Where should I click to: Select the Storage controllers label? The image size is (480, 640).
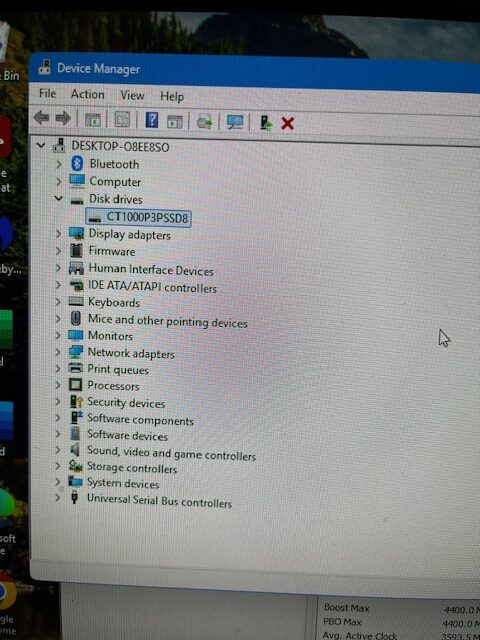coord(132,468)
